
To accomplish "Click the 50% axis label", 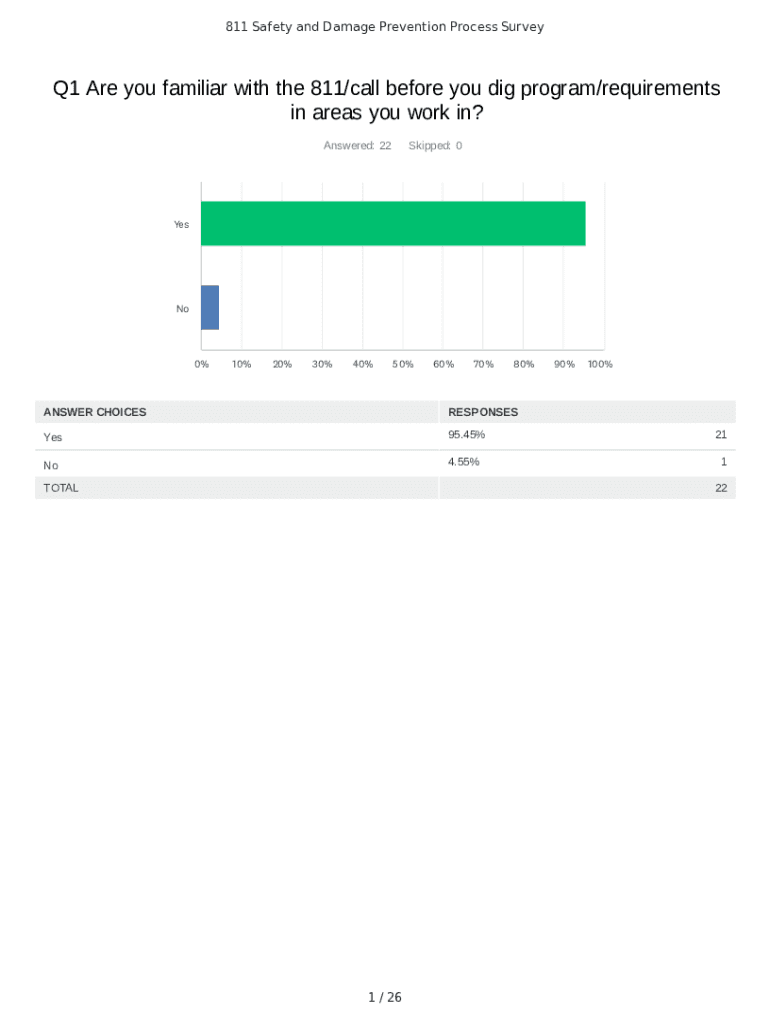I will (403, 365).
